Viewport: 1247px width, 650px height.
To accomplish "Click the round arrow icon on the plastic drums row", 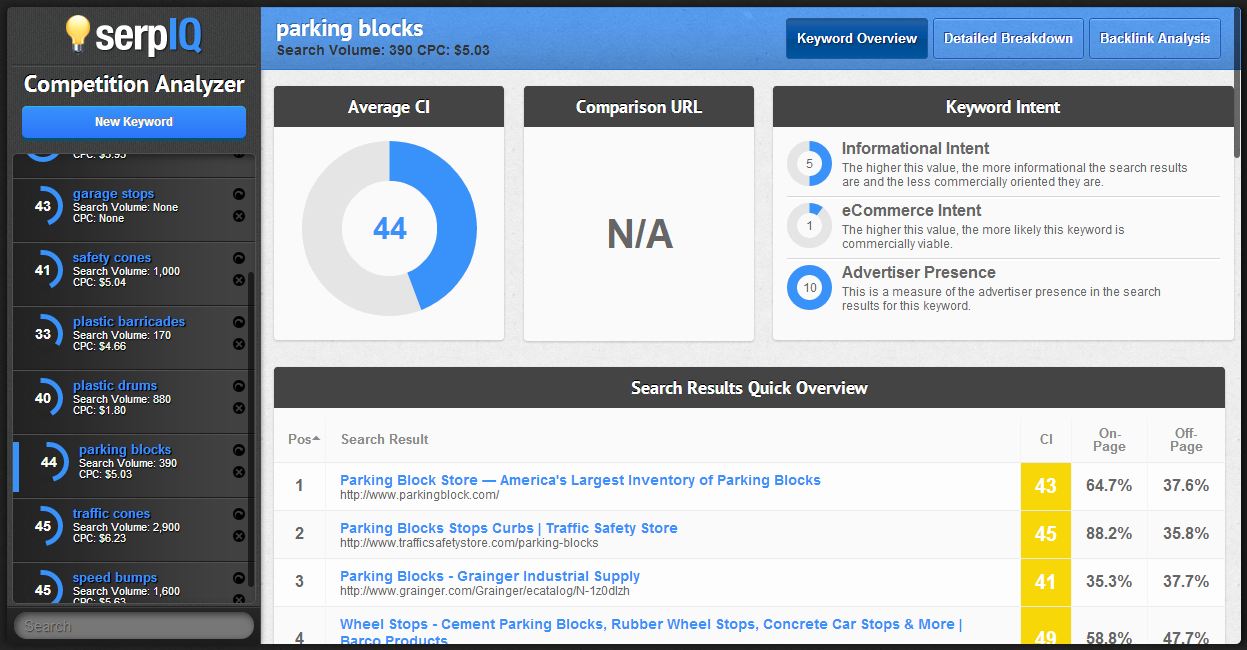I will pyautogui.click(x=239, y=386).
